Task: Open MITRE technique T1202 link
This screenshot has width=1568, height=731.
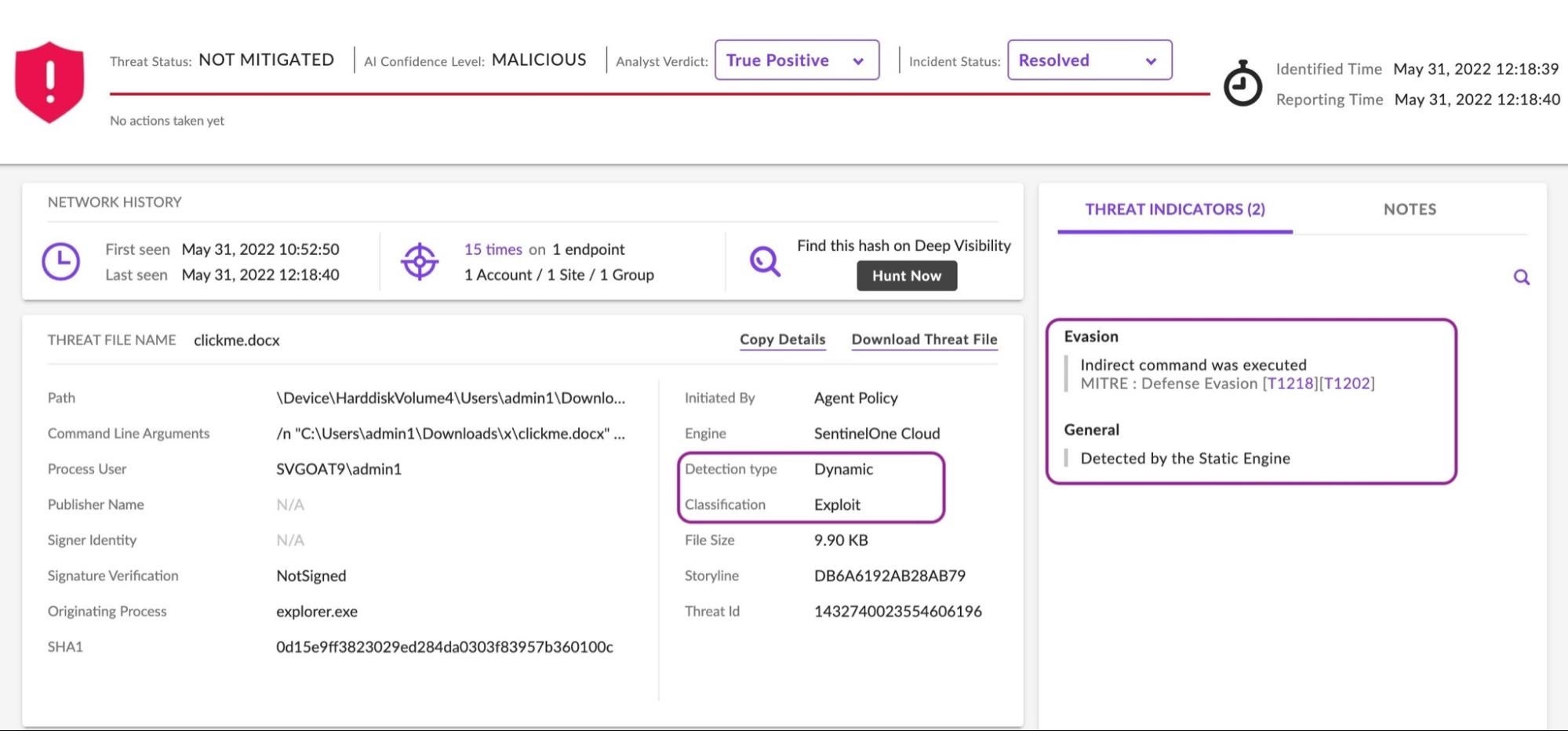Action: 1347,384
